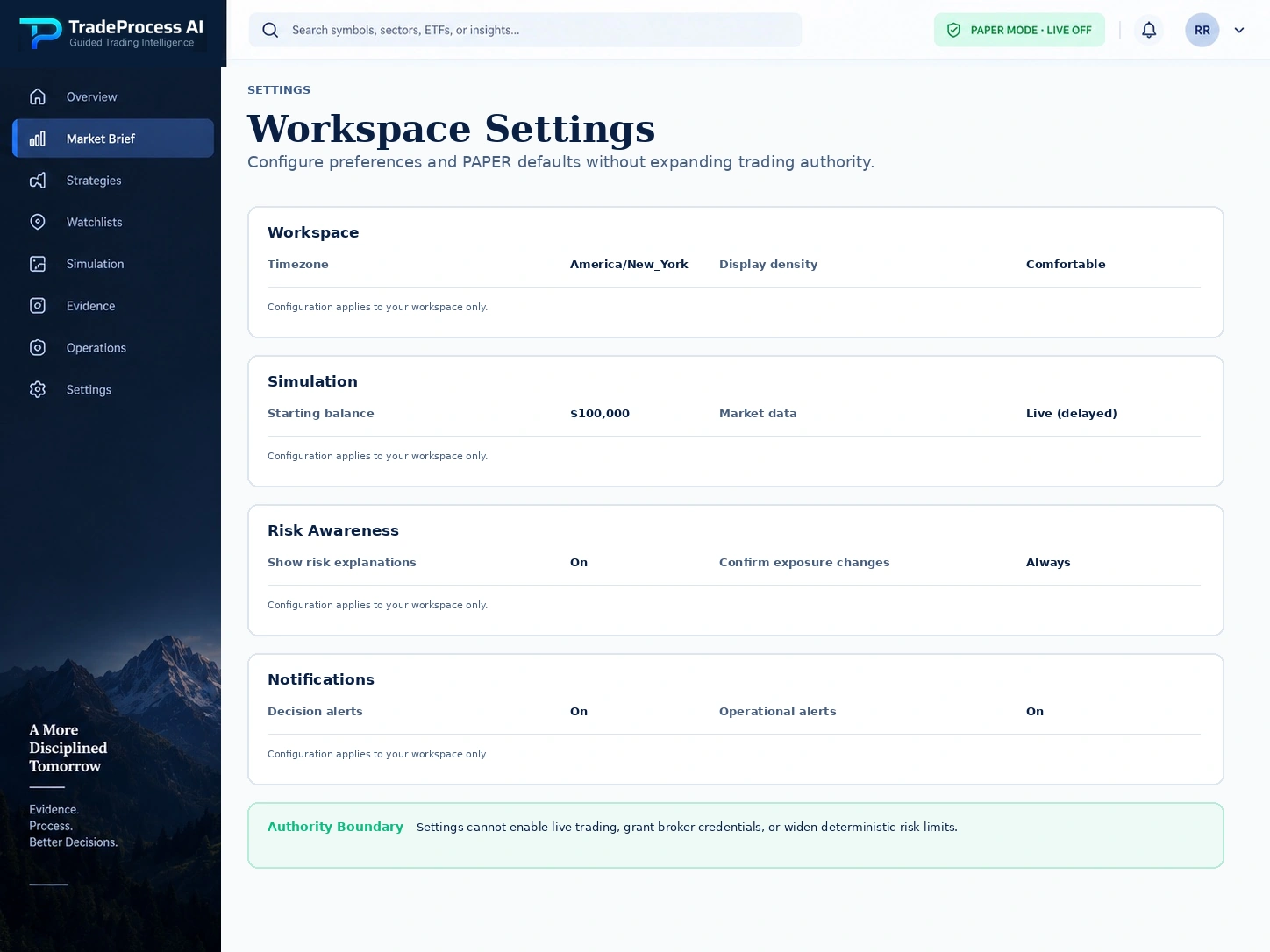Click the Display density label

[768, 264]
